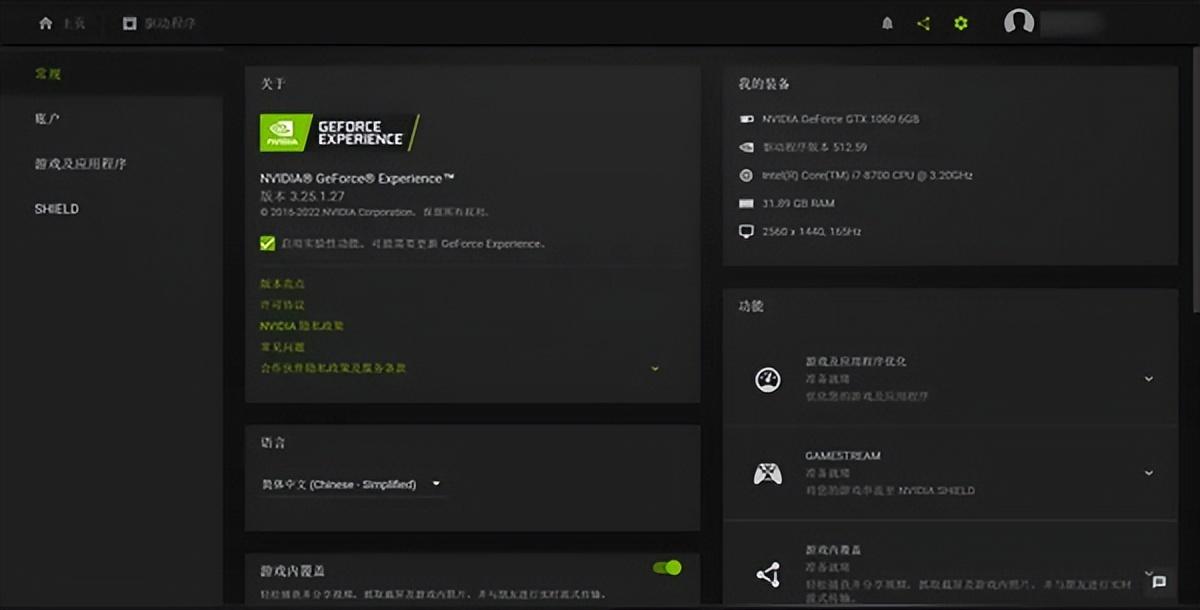Screen dimensions: 1200x610
Task: Select SHIELD in the sidebar
Action: point(57,209)
